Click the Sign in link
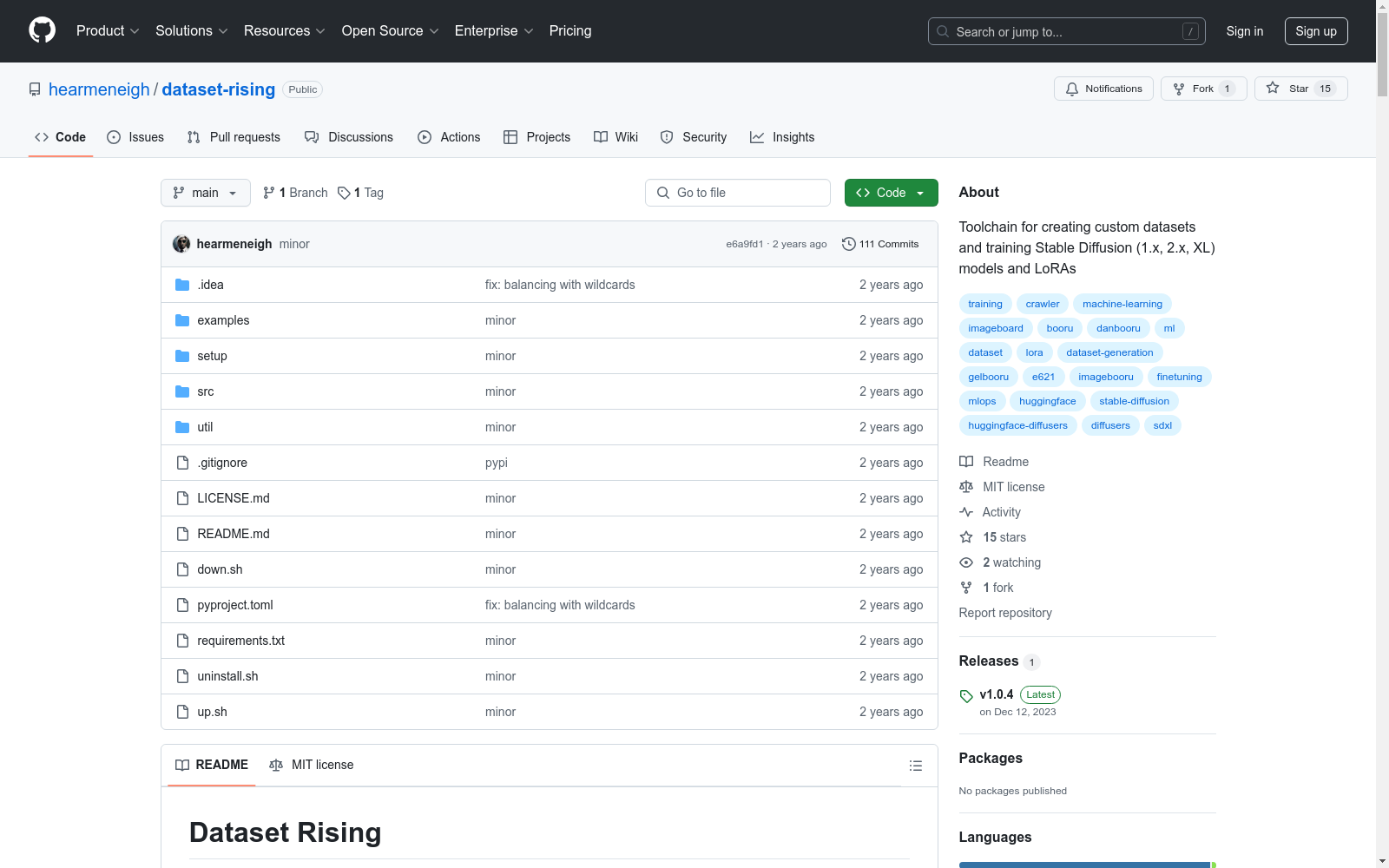The image size is (1389, 868). pyautogui.click(x=1245, y=31)
